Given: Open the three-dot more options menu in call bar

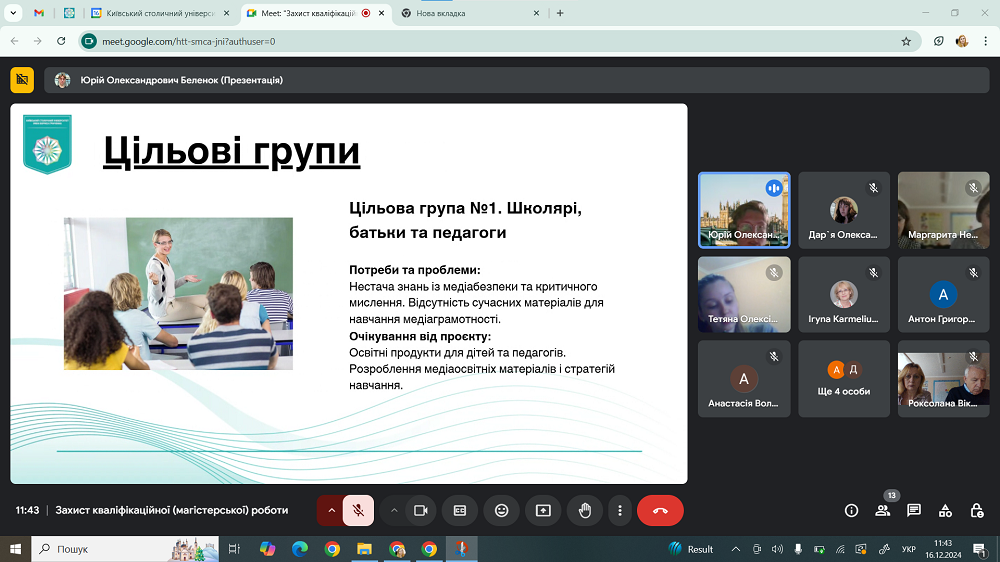Looking at the screenshot, I should (621, 510).
